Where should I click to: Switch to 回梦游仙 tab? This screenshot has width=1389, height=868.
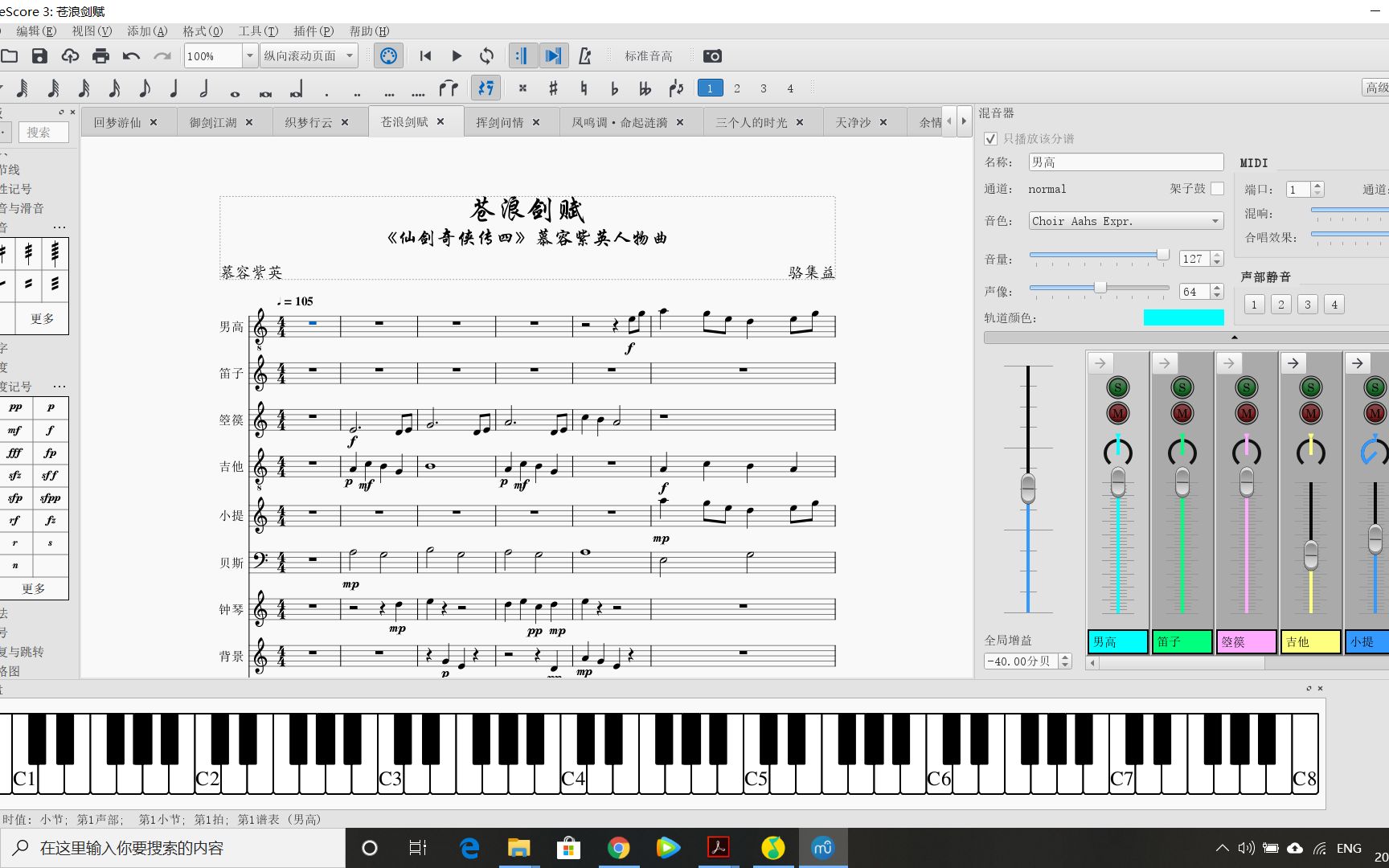click(117, 122)
